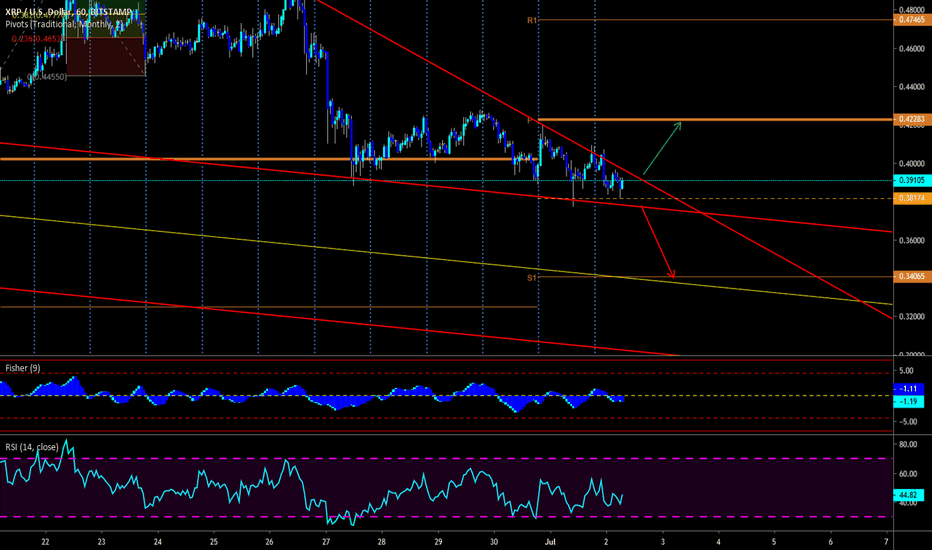Click date 29 on time axis
This screenshot has width=932, height=550.
(438, 542)
